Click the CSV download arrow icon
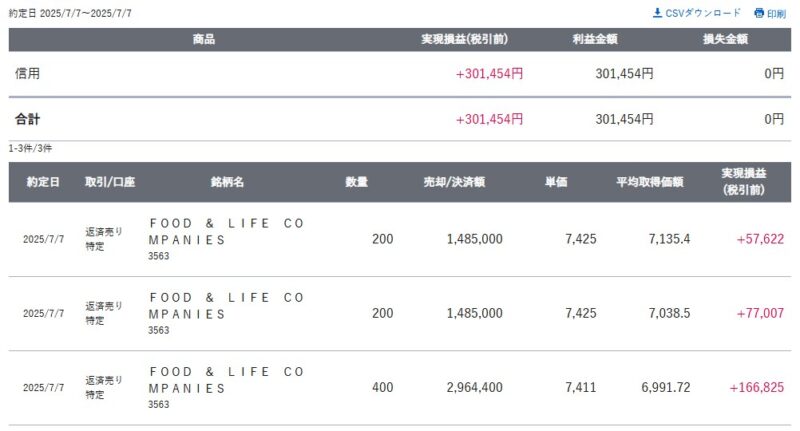 tap(657, 13)
